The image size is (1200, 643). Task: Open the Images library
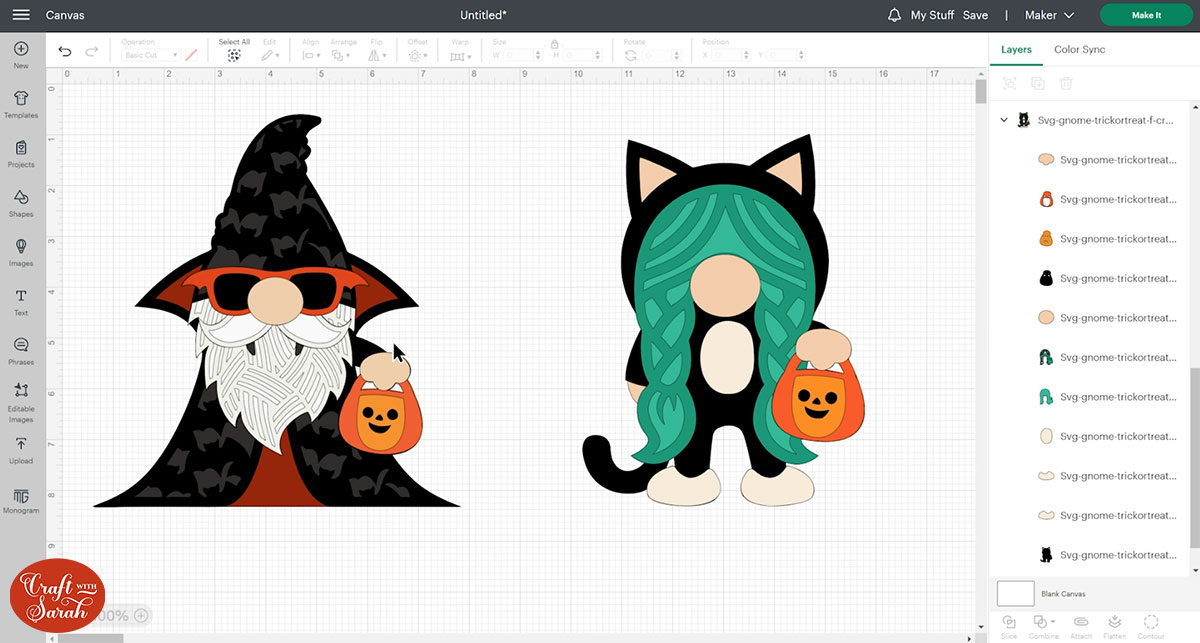[21, 251]
